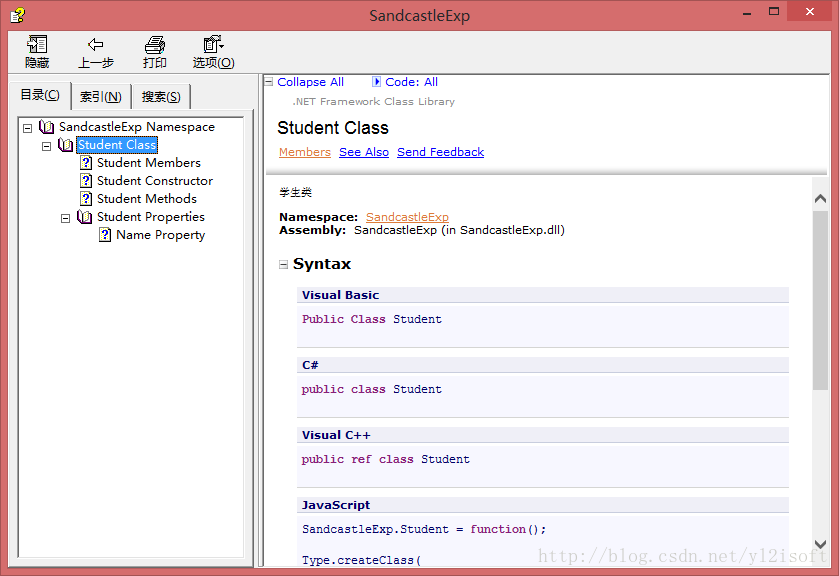Open the Members link

305,152
